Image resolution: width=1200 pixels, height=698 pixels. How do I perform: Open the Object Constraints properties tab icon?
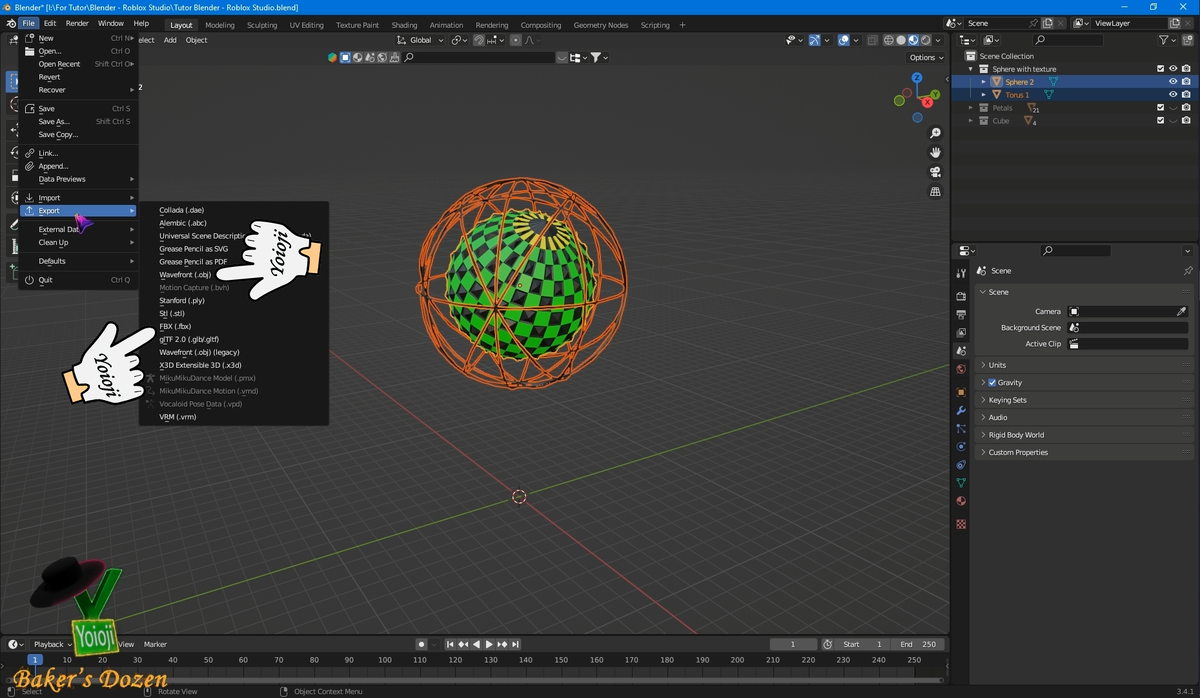(961, 465)
